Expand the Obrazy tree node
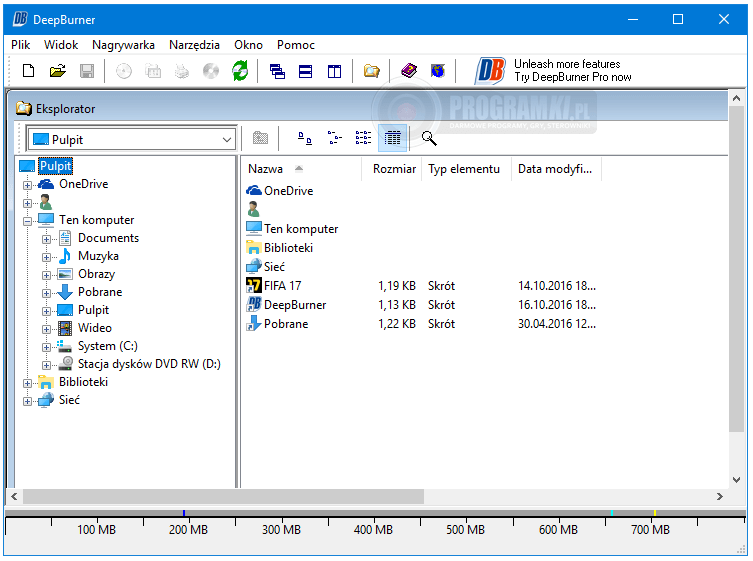The width and height of the screenshot is (753, 561). click(46, 275)
